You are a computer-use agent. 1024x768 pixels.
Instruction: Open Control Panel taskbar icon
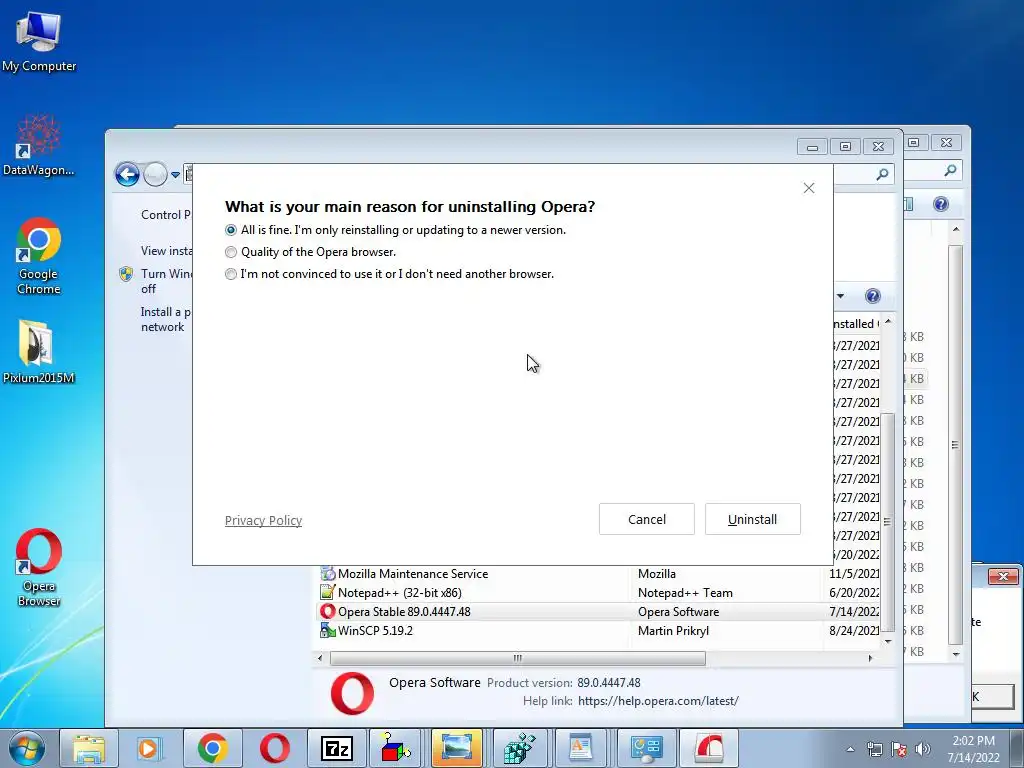tap(645, 748)
